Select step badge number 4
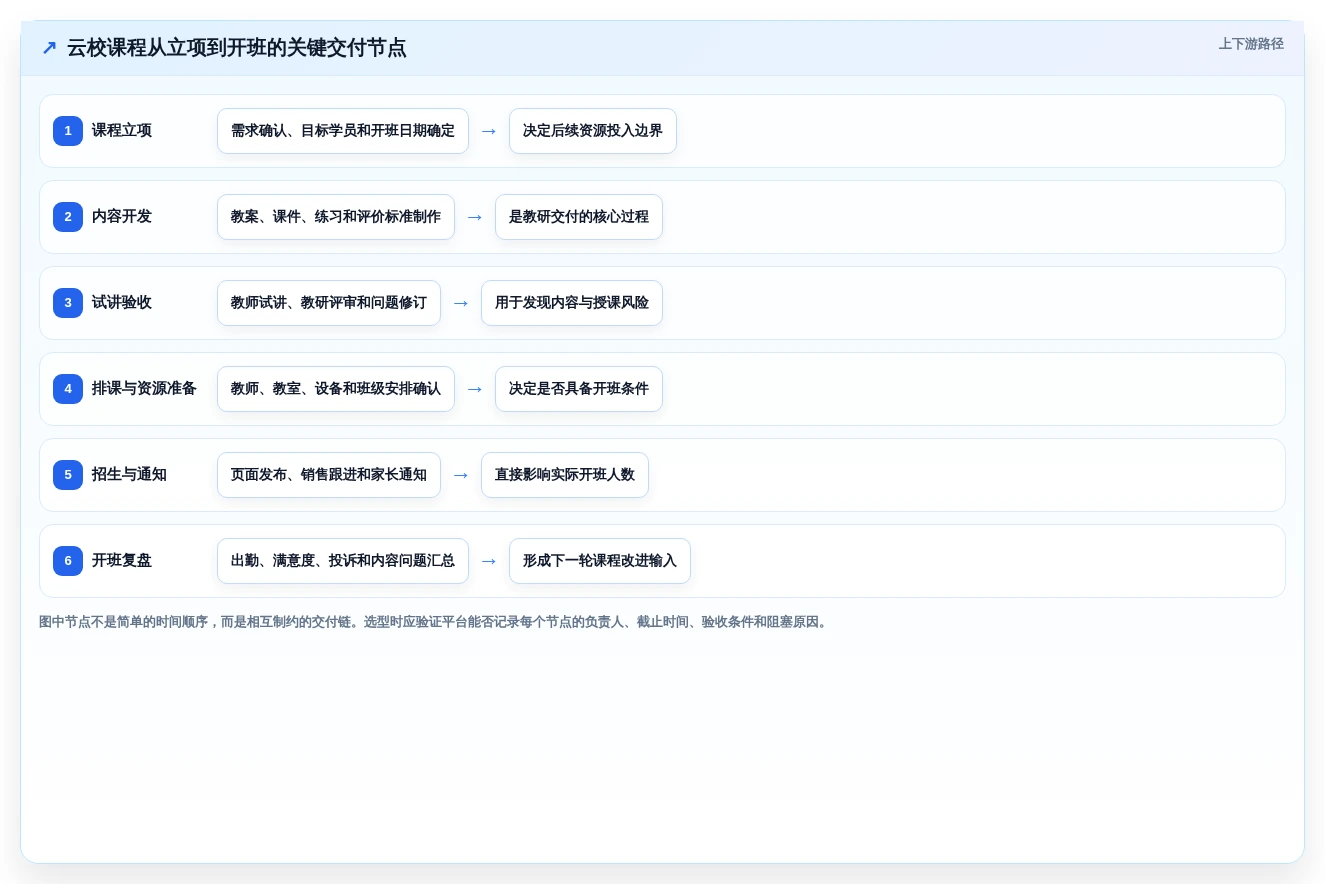Image resolution: width=1325 pixels, height=884 pixels. click(68, 389)
